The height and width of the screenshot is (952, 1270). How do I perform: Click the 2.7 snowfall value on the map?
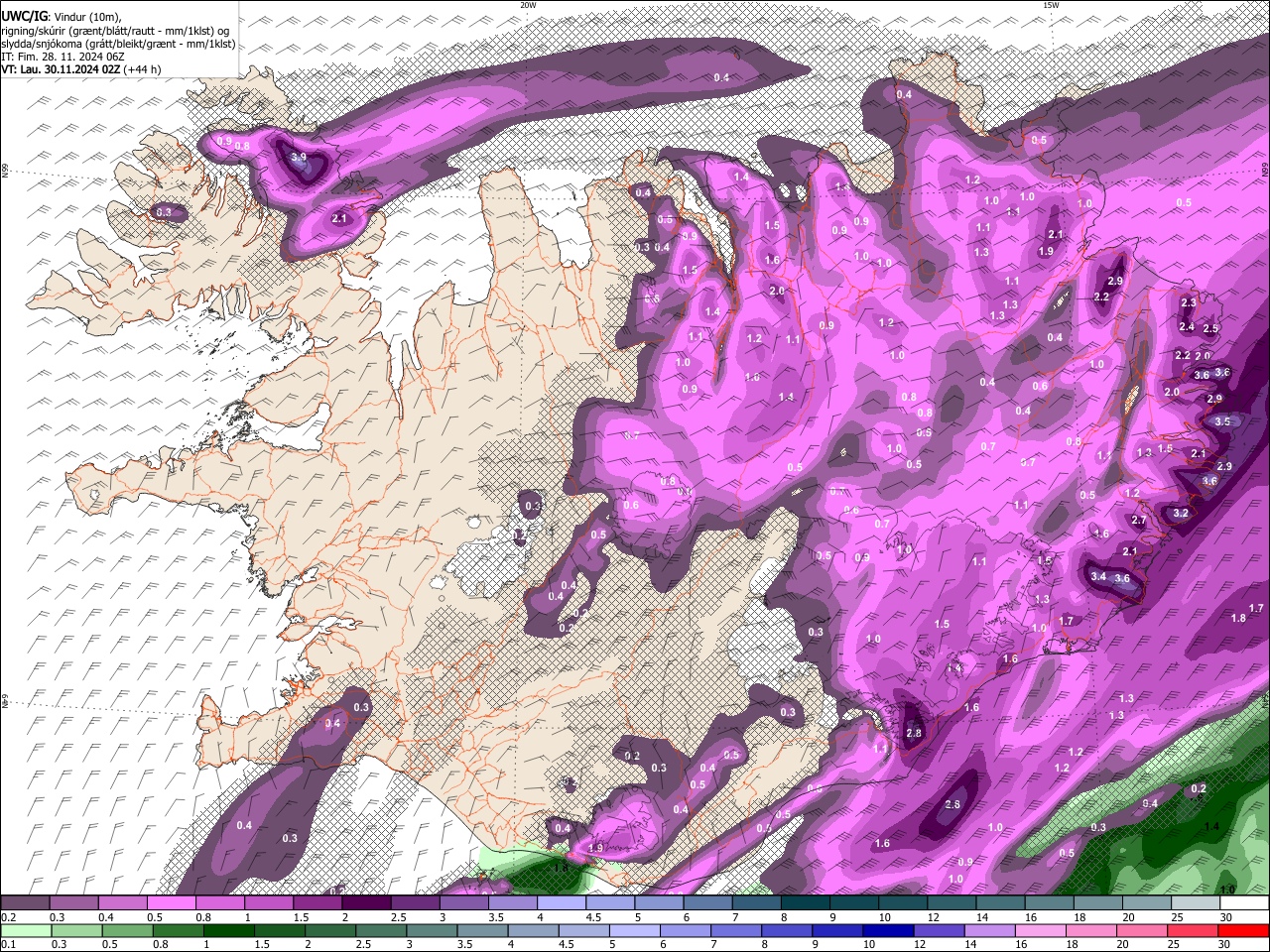(1139, 521)
